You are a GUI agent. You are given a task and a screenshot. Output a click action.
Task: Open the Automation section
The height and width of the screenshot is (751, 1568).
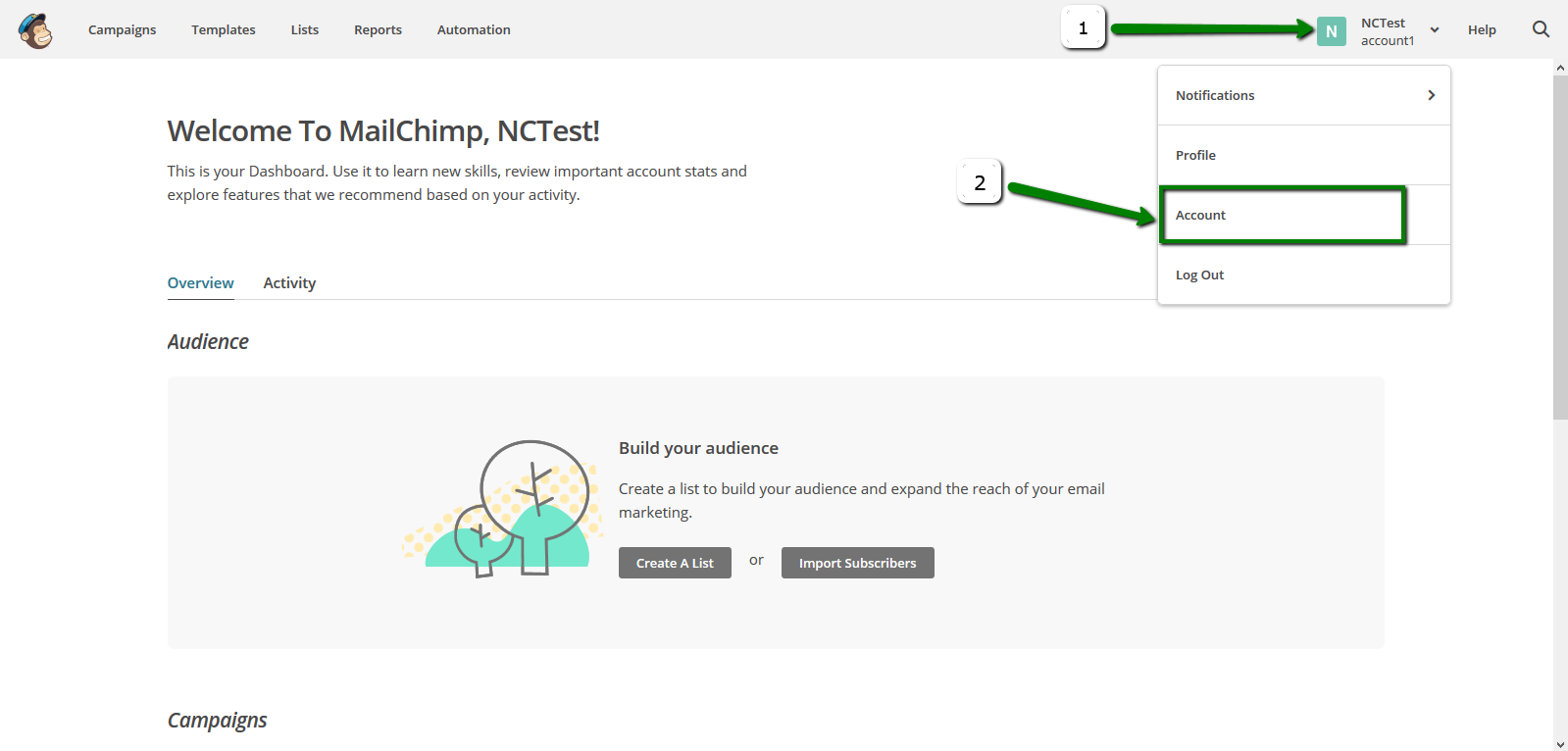[474, 29]
